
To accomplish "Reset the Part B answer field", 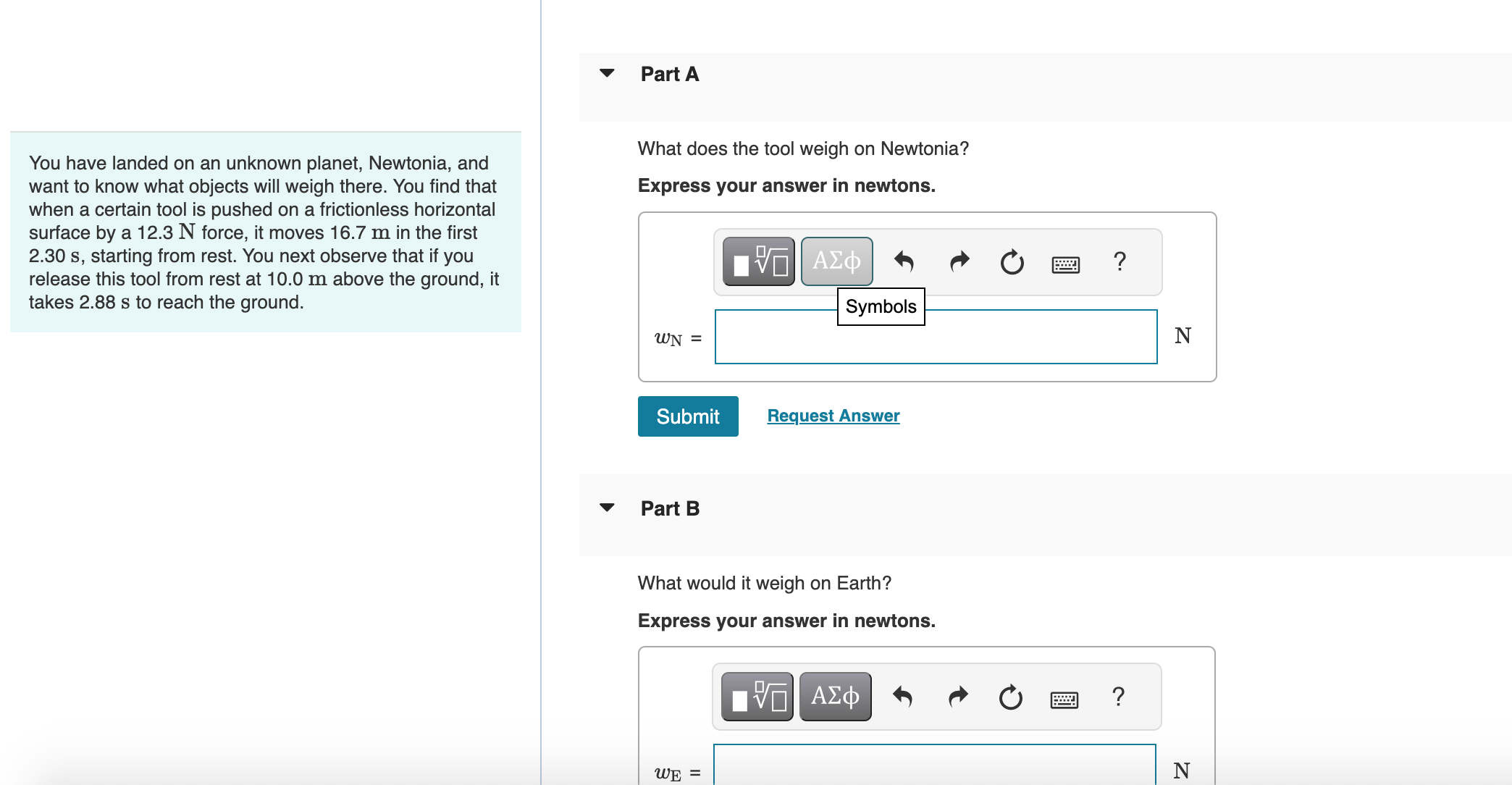I will click(1010, 697).
